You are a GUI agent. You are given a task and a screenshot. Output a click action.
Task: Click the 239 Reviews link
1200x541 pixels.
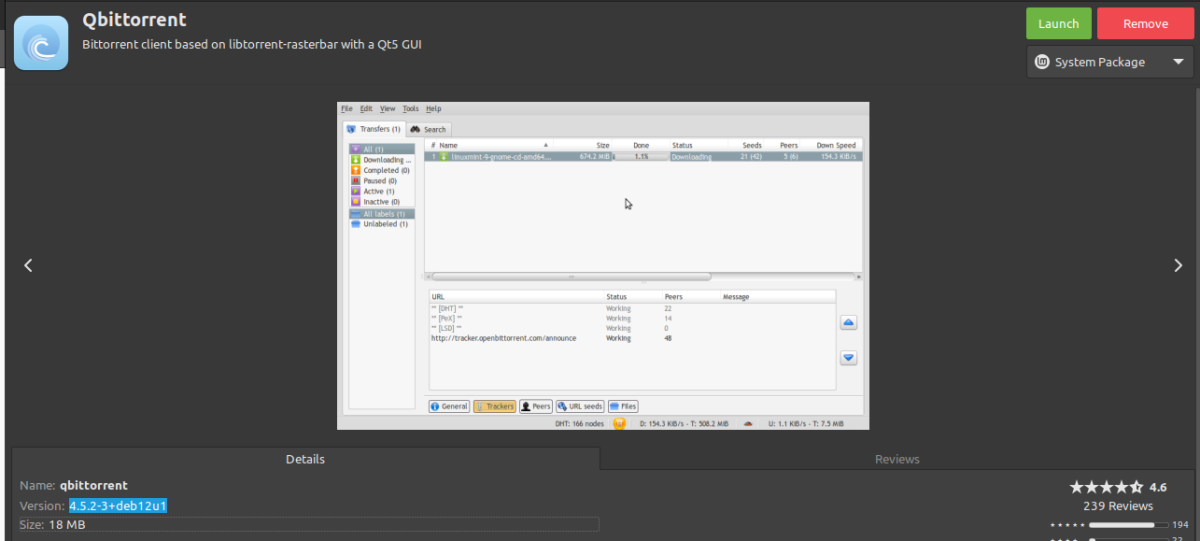click(x=1118, y=506)
